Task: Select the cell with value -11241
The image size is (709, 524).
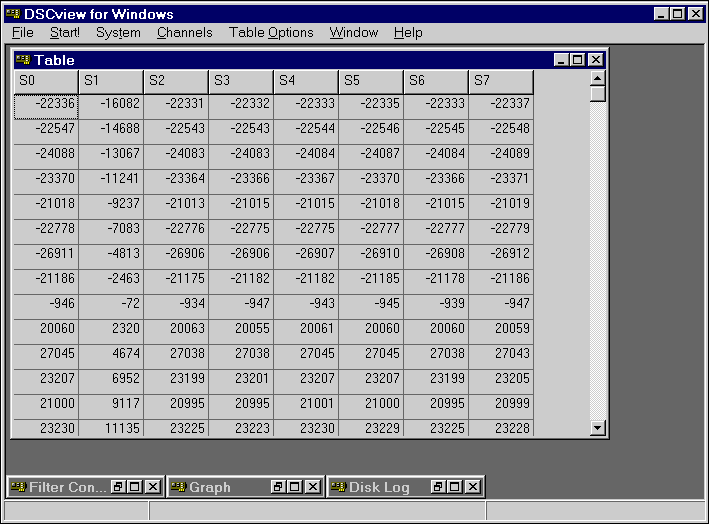Action: pyautogui.click(x=111, y=182)
